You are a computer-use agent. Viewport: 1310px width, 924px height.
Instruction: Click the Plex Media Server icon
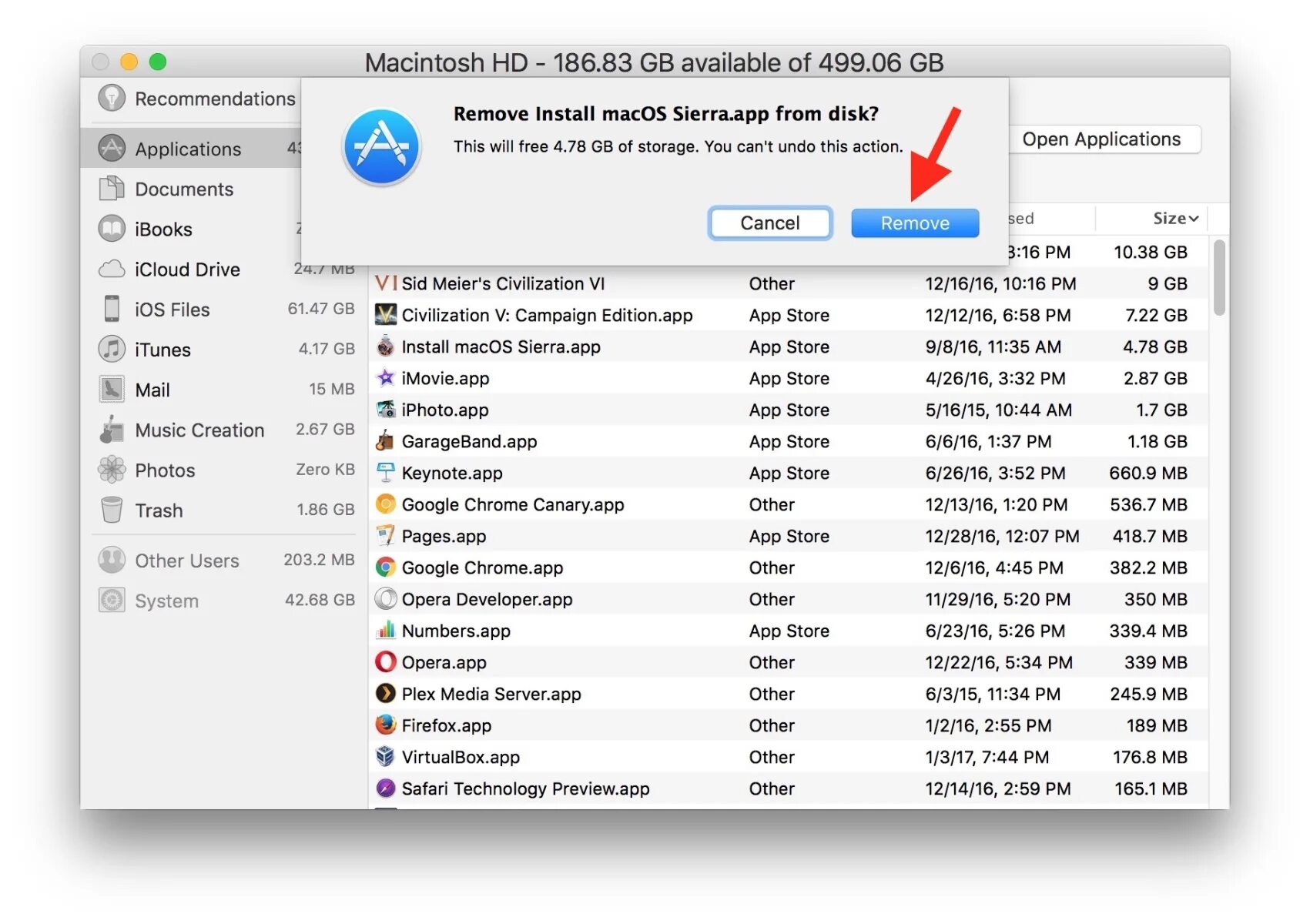(386, 693)
